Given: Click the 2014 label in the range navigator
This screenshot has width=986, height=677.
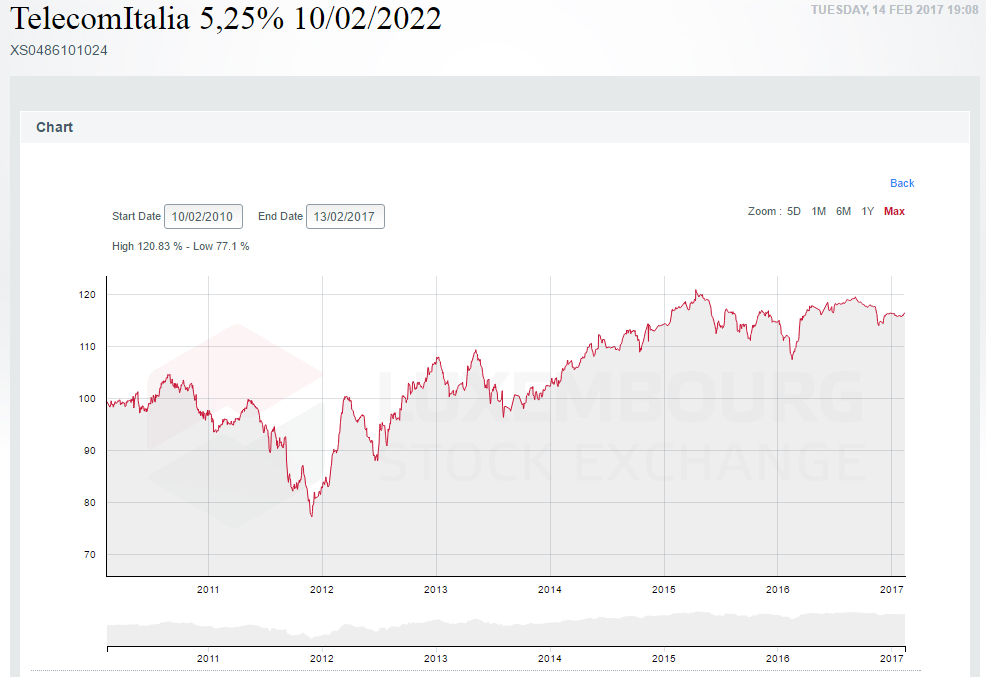Looking at the screenshot, I should pyautogui.click(x=550, y=659).
